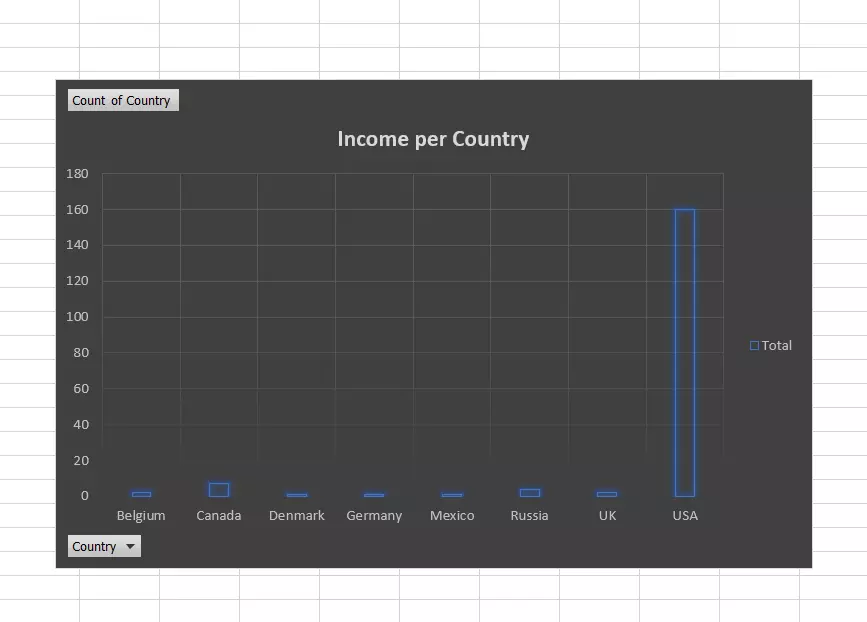Viewport: 867px width, 622px height.
Task: Click the Germany column in the plot area
Action: coord(374,493)
